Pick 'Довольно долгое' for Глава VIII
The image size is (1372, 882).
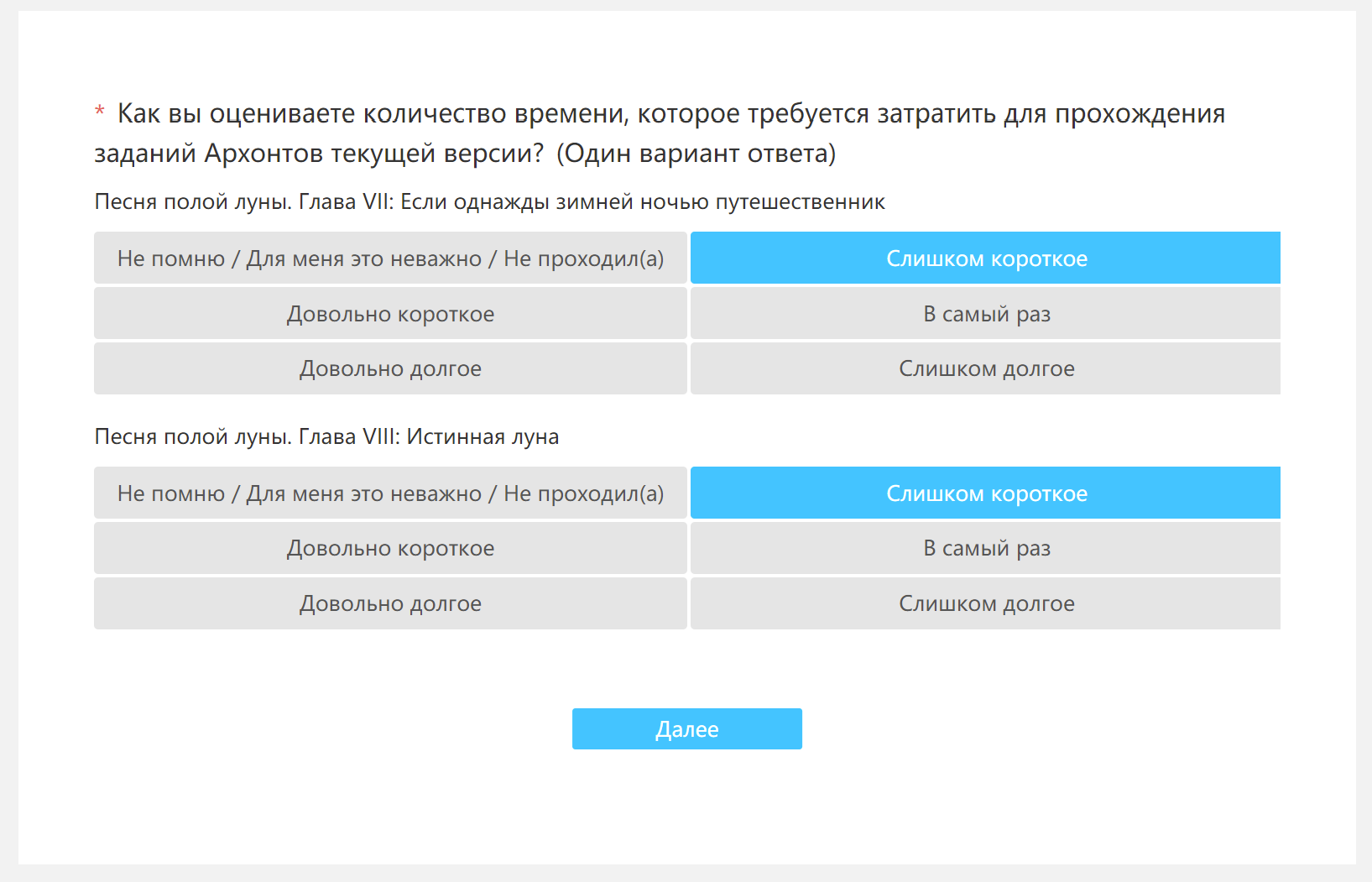[x=390, y=603]
